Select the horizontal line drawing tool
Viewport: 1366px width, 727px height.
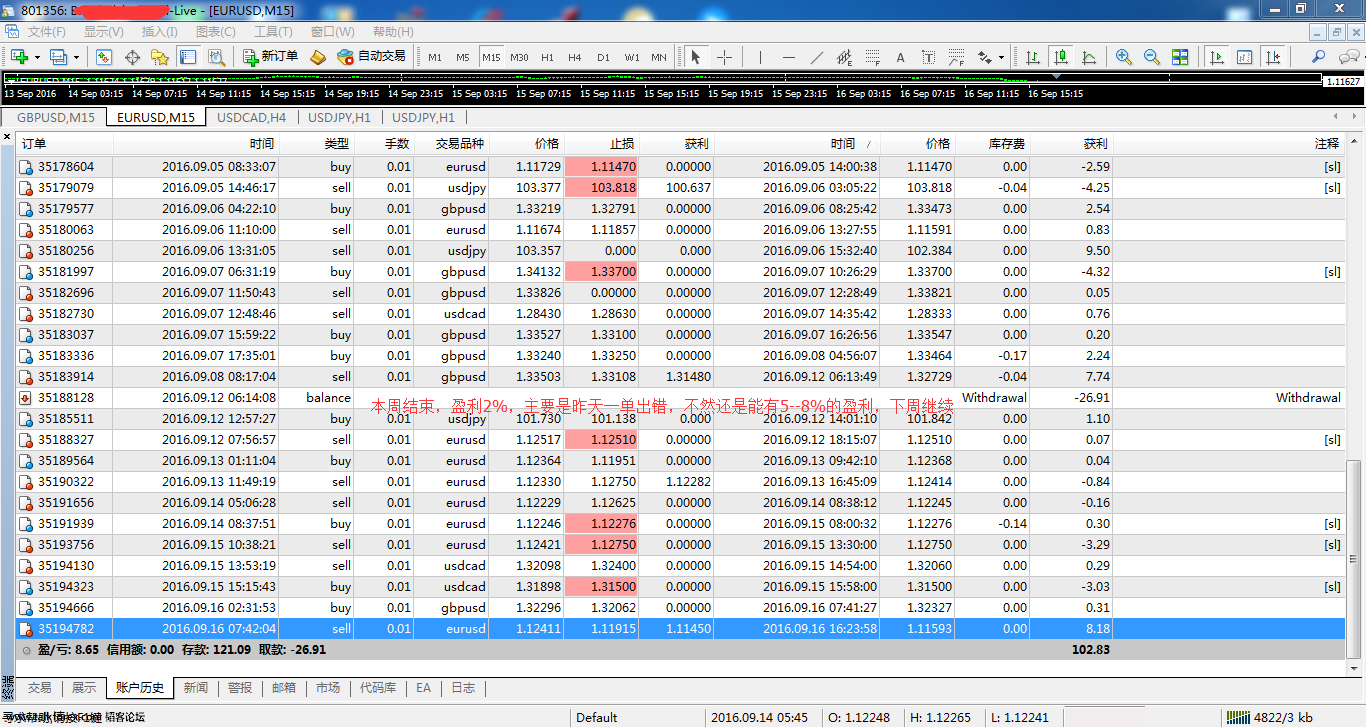click(788, 57)
